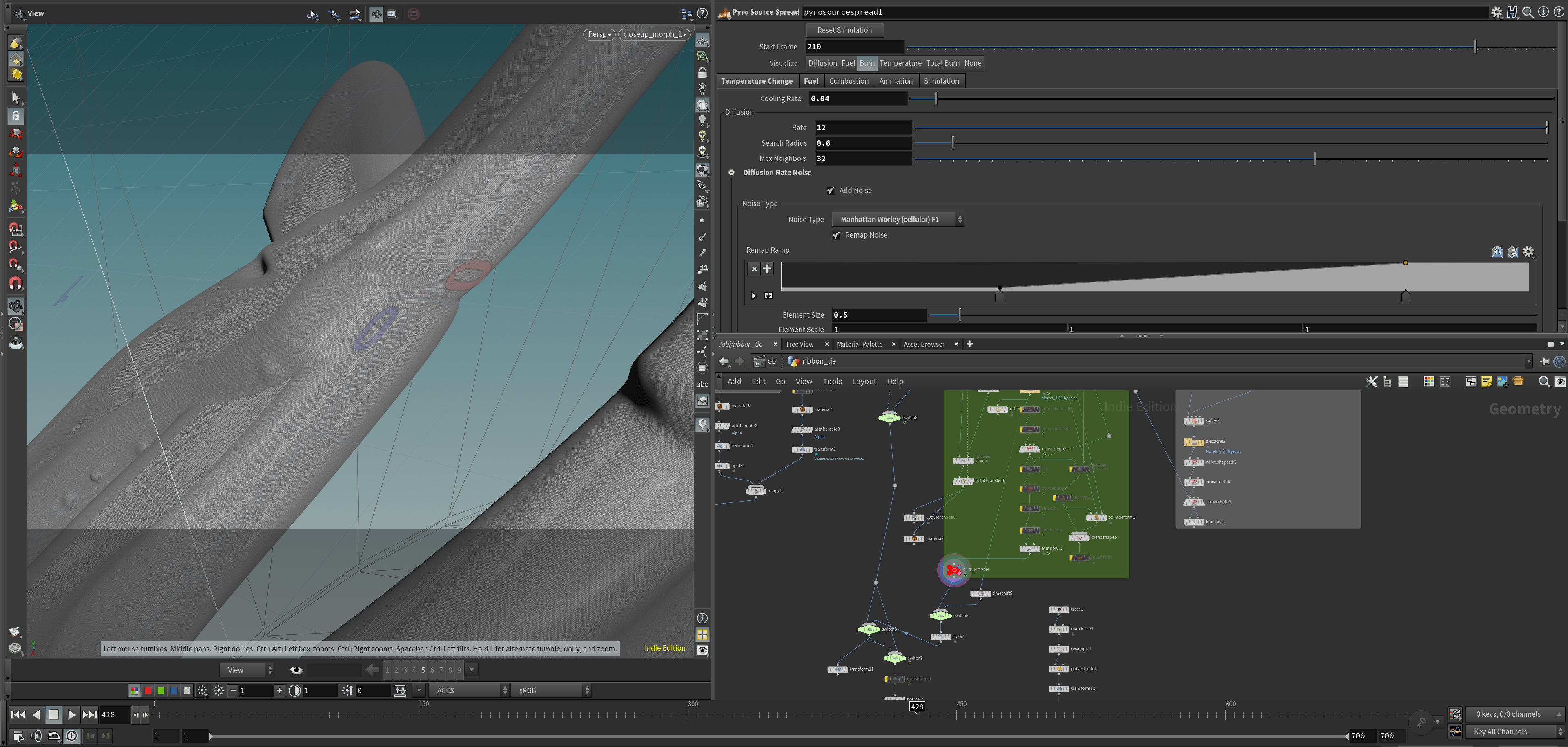Image resolution: width=1568 pixels, height=747 pixels.
Task: Switch to the Combustion tab
Action: [849, 81]
